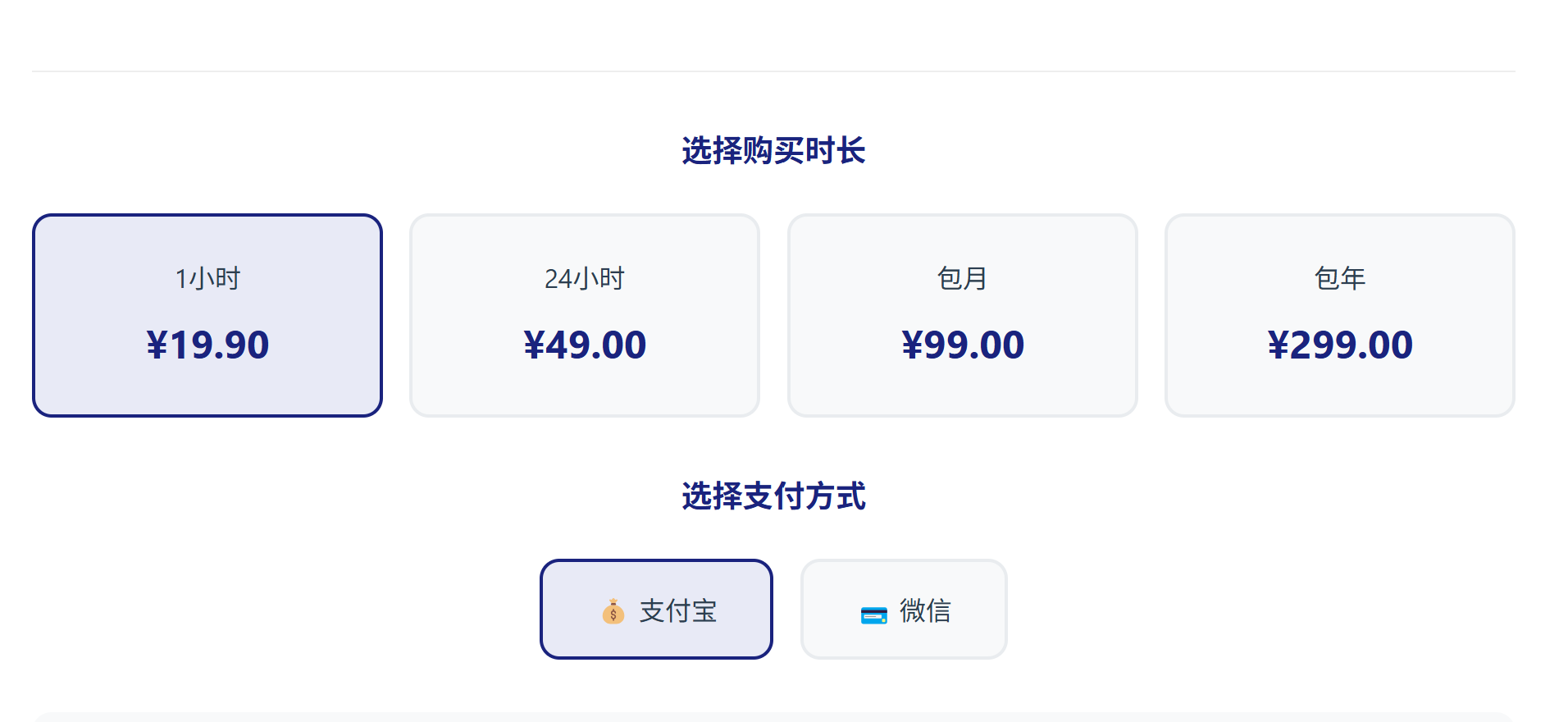The height and width of the screenshot is (722, 1568).
Task: Click the ¥299.00 price text
Action: 1340,345
